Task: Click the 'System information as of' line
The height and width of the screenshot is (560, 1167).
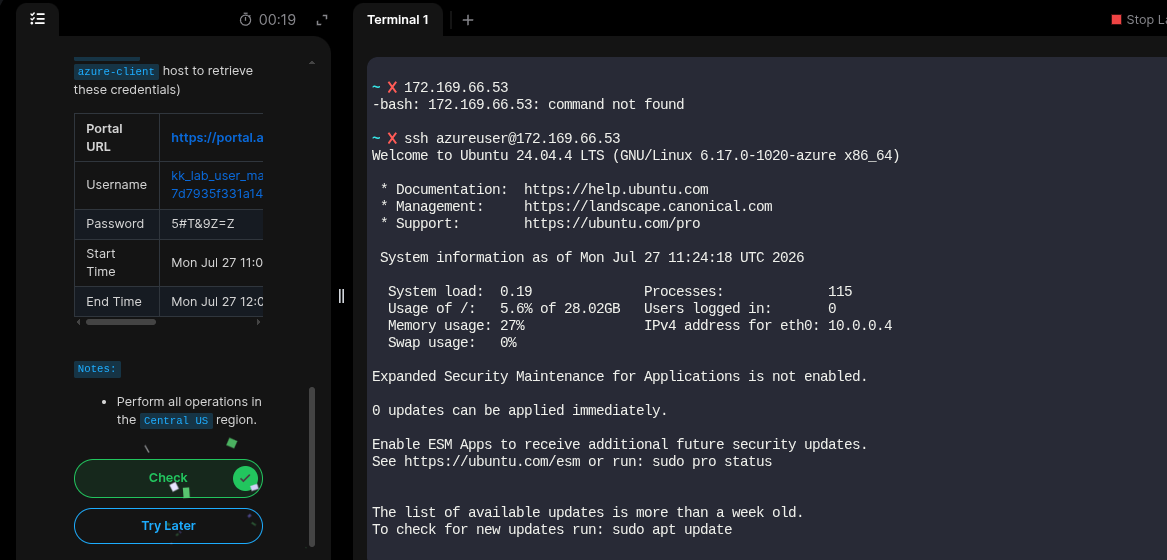Action: click(x=592, y=258)
